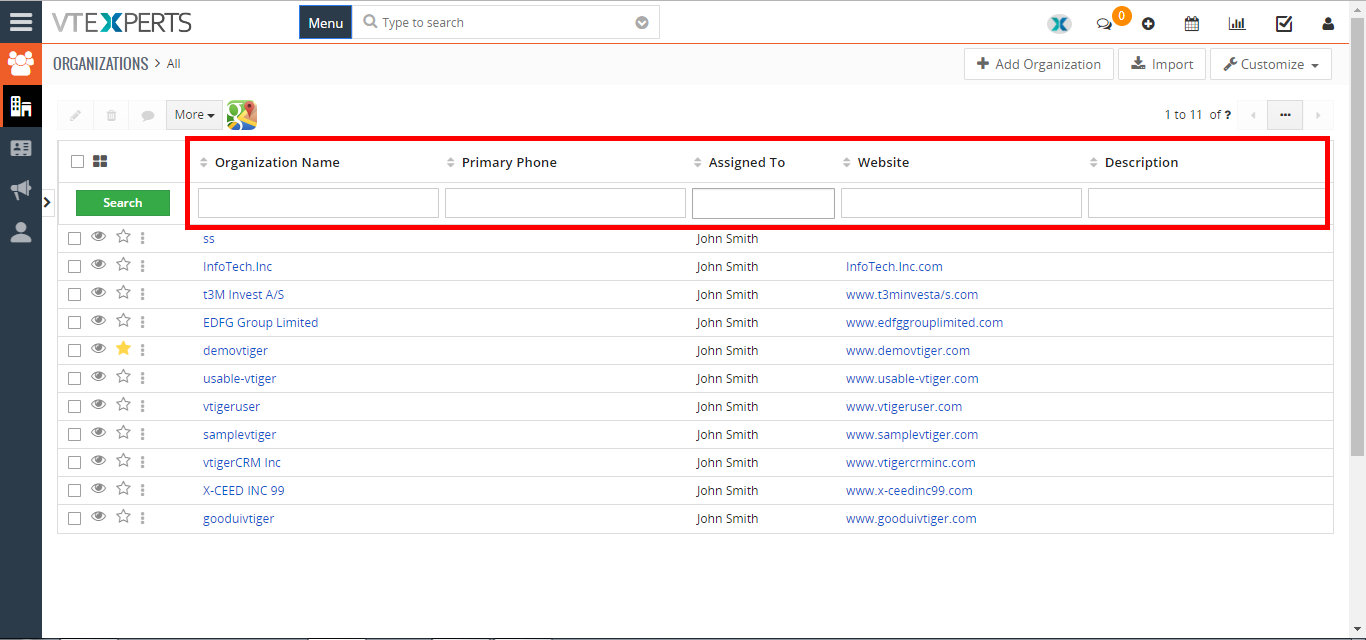Open the calendar icon in top bar
The width and height of the screenshot is (1366, 640).
(x=1192, y=23)
